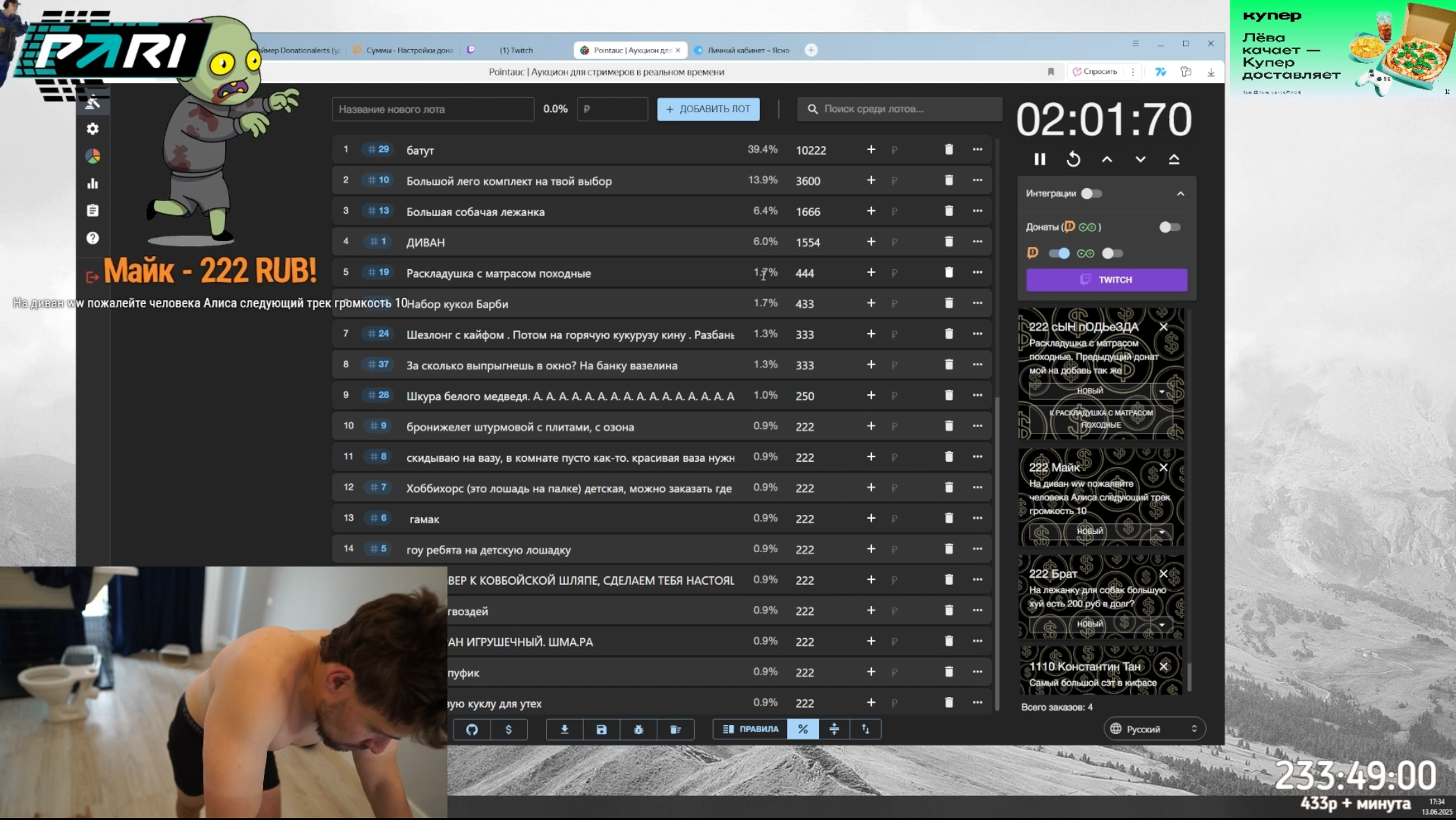The image size is (1456, 820).
Task: Click Спросить button in browser toolbar
Action: tap(1095, 72)
